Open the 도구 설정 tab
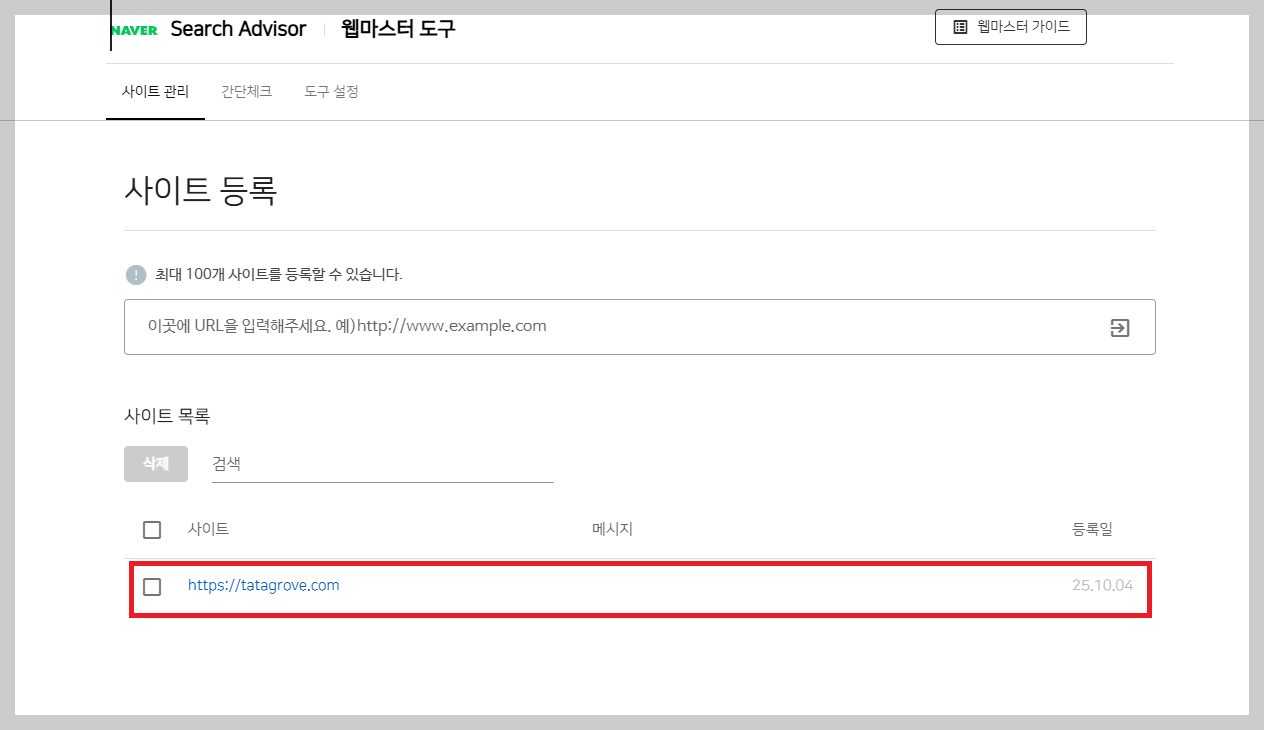The height and width of the screenshot is (730, 1264). (x=331, y=91)
